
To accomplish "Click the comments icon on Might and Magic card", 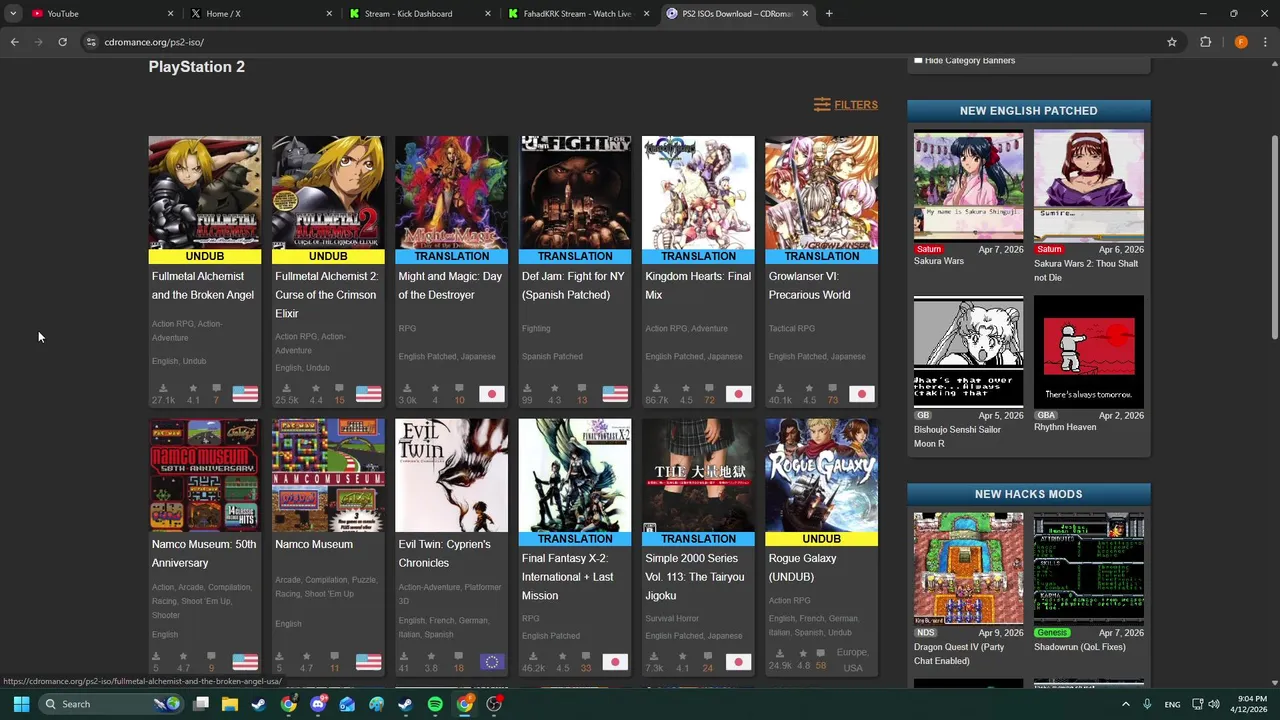I will (x=459, y=388).
